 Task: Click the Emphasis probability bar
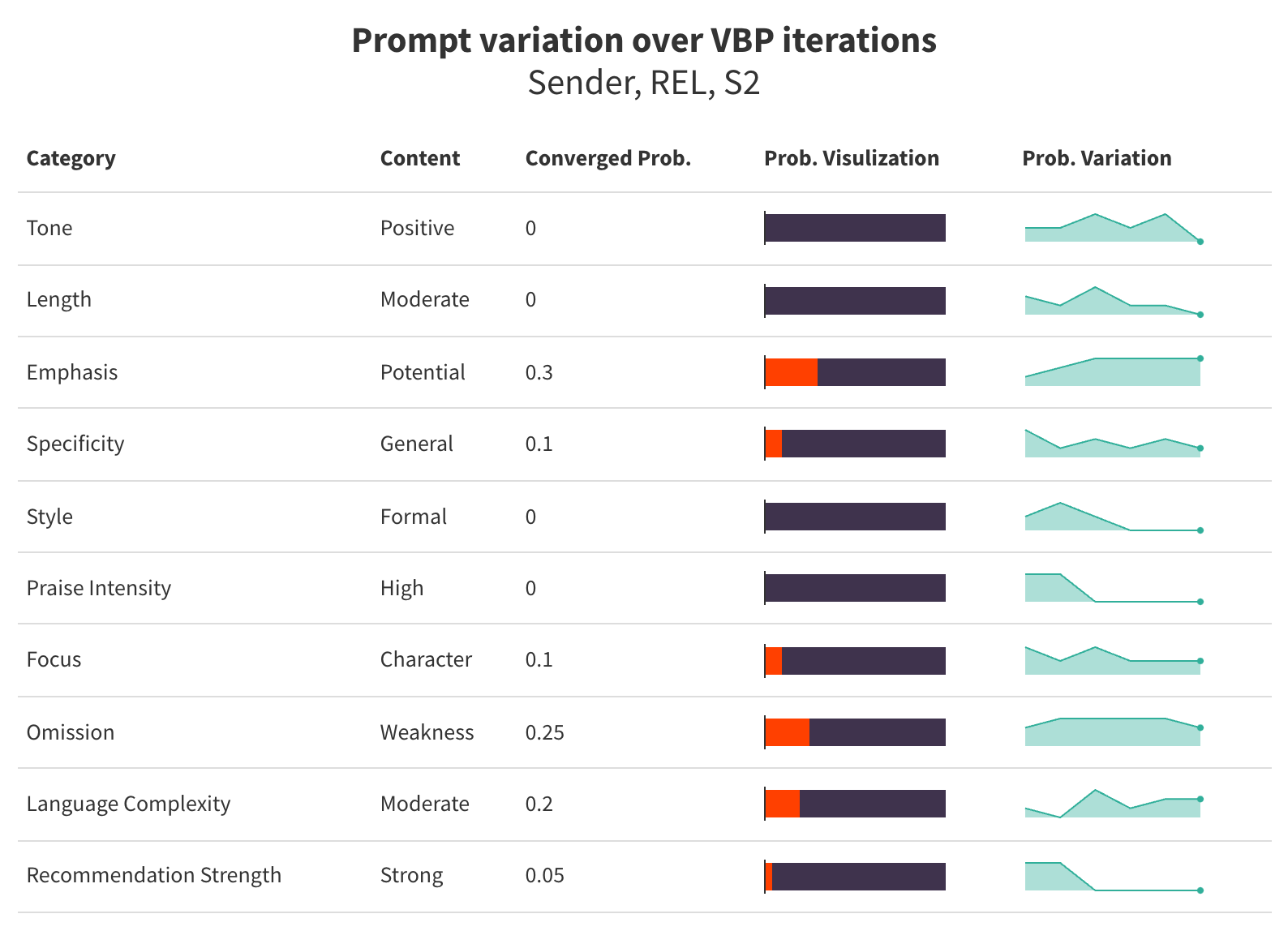[855, 372]
